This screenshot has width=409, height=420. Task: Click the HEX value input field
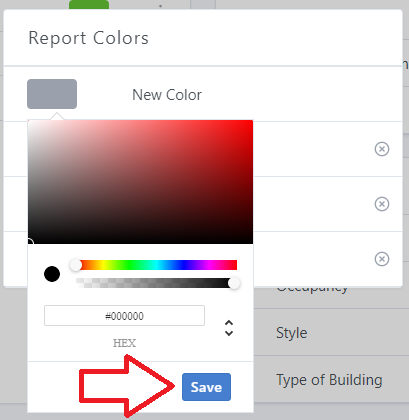pyautogui.click(x=124, y=315)
